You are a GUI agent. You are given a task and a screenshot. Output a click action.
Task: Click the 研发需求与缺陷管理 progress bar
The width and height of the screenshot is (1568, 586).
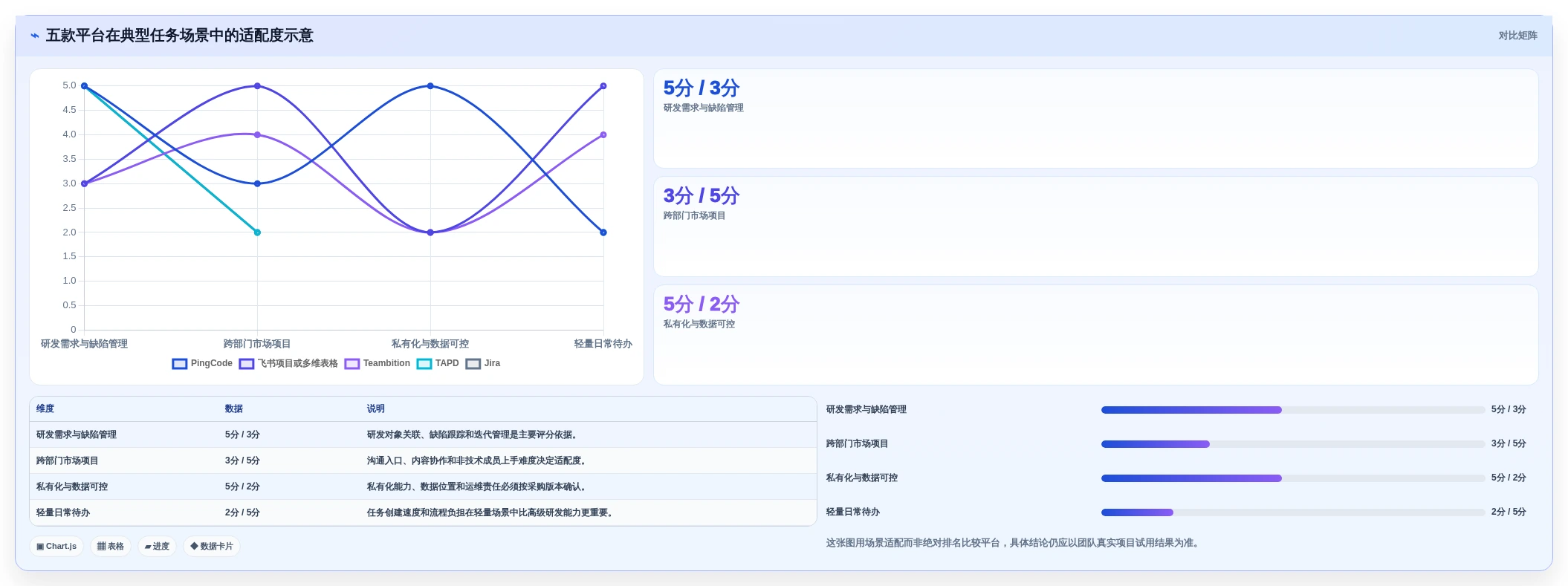tap(1292, 410)
